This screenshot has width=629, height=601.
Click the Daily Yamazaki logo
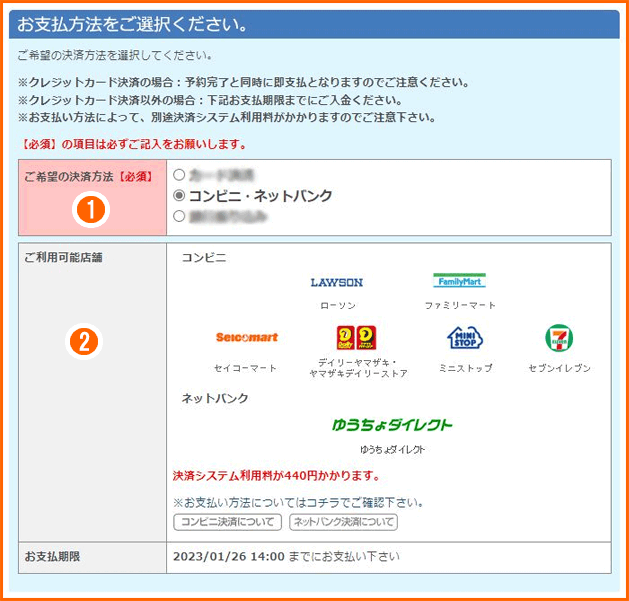click(x=356, y=337)
